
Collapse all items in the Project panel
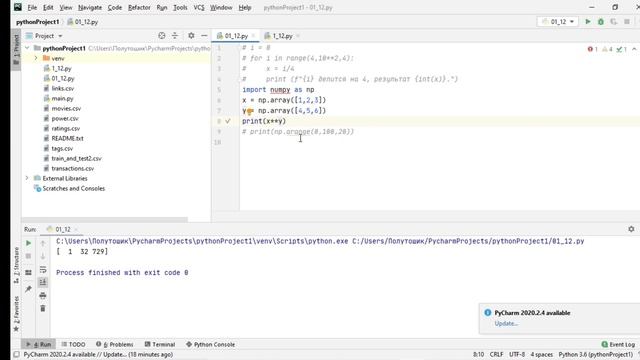(x=175, y=36)
